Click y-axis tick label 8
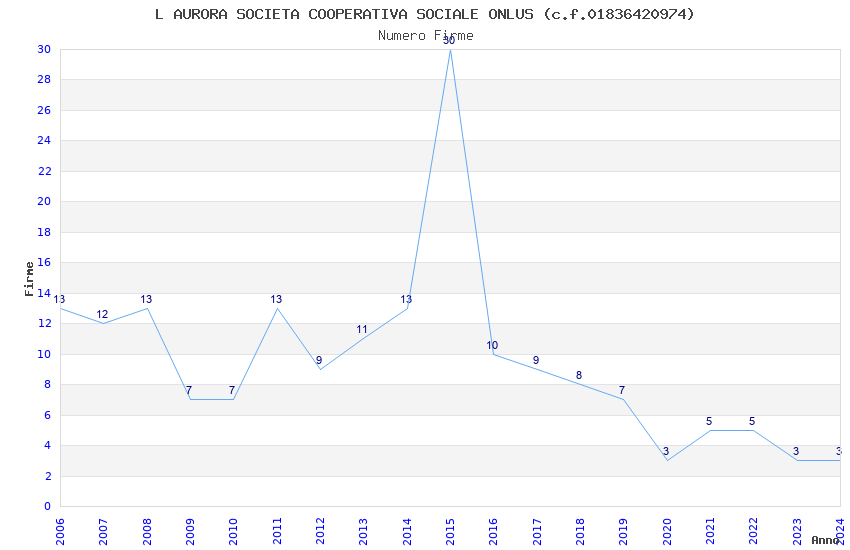 tap(47, 385)
